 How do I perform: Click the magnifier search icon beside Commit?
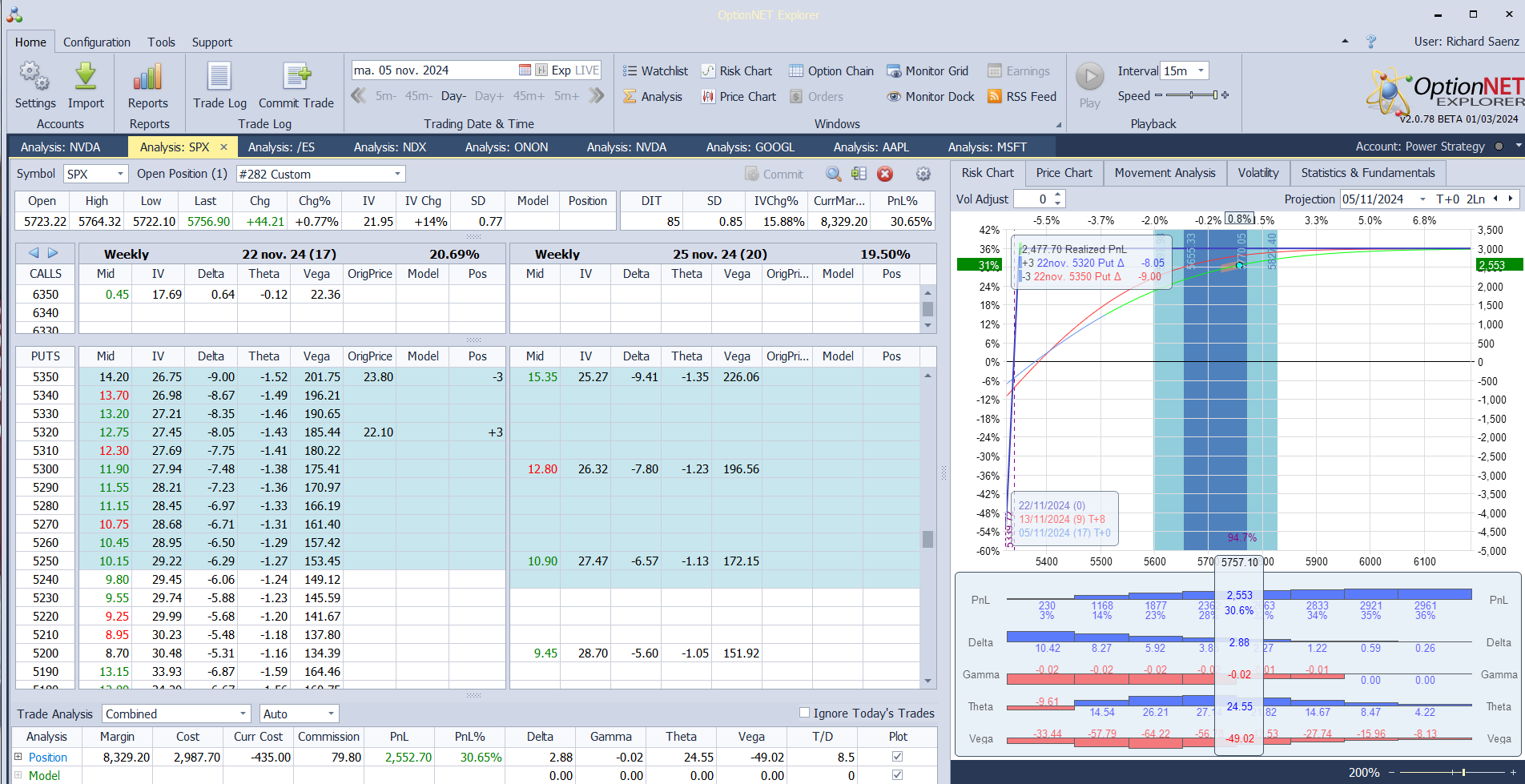(834, 174)
